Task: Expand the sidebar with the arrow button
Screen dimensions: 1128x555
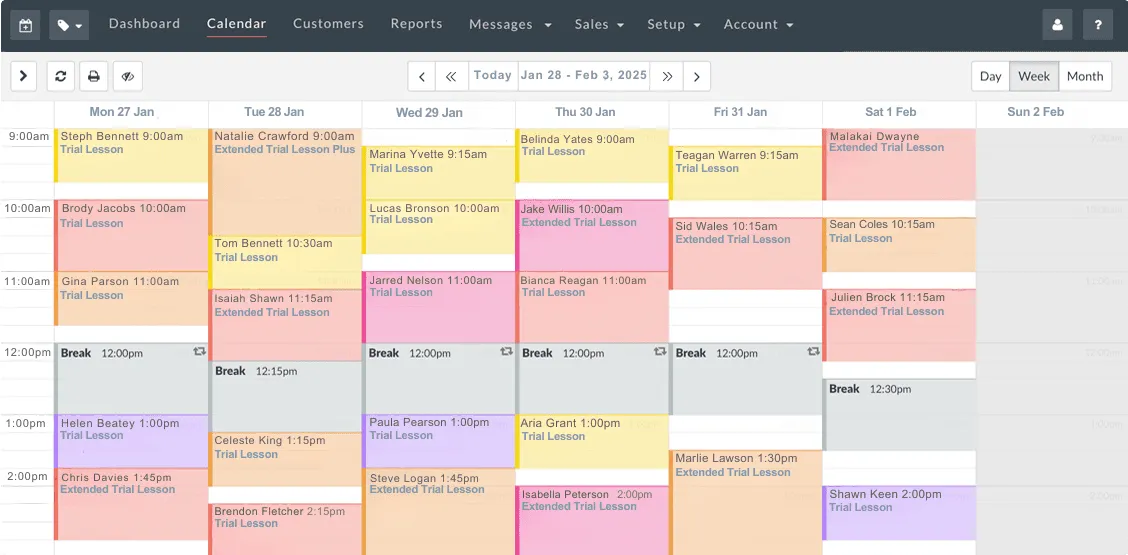Action: [x=23, y=76]
